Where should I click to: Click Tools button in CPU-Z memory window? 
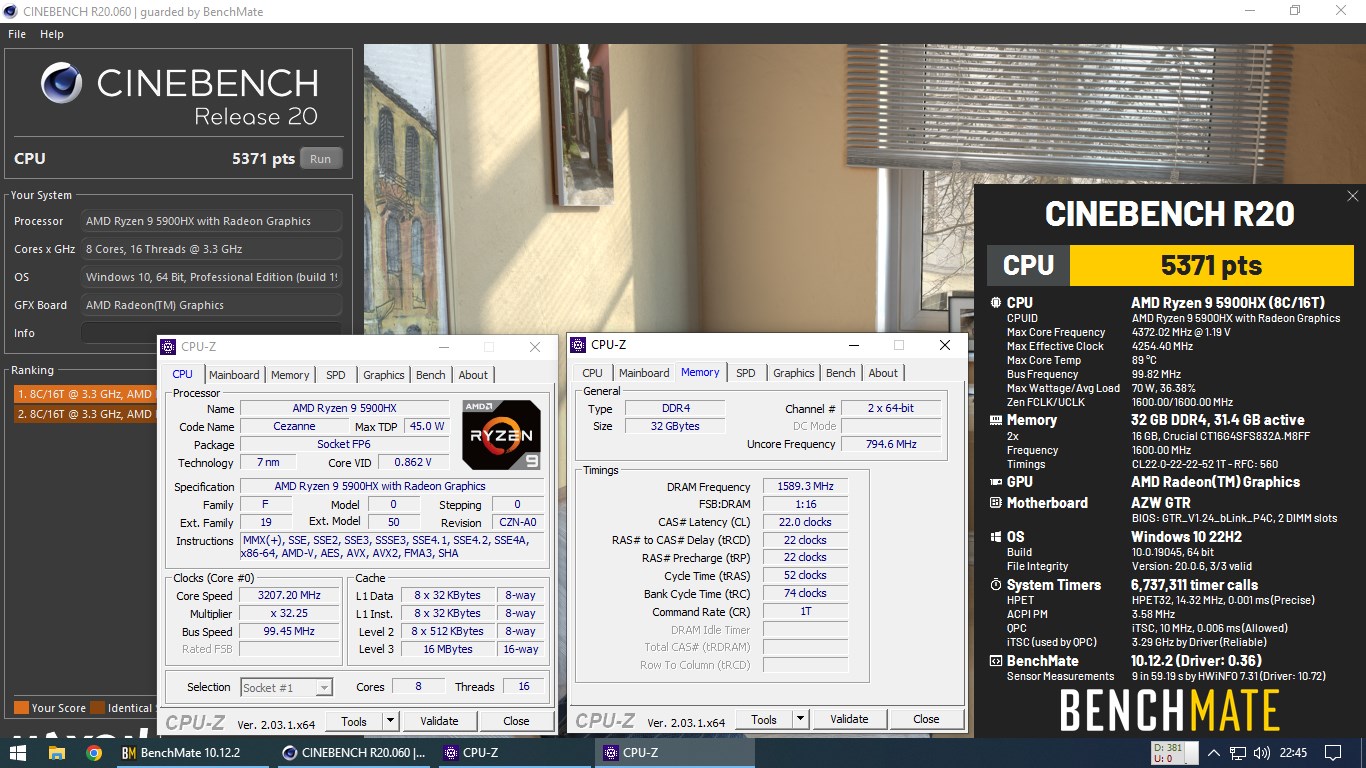click(x=764, y=719)
